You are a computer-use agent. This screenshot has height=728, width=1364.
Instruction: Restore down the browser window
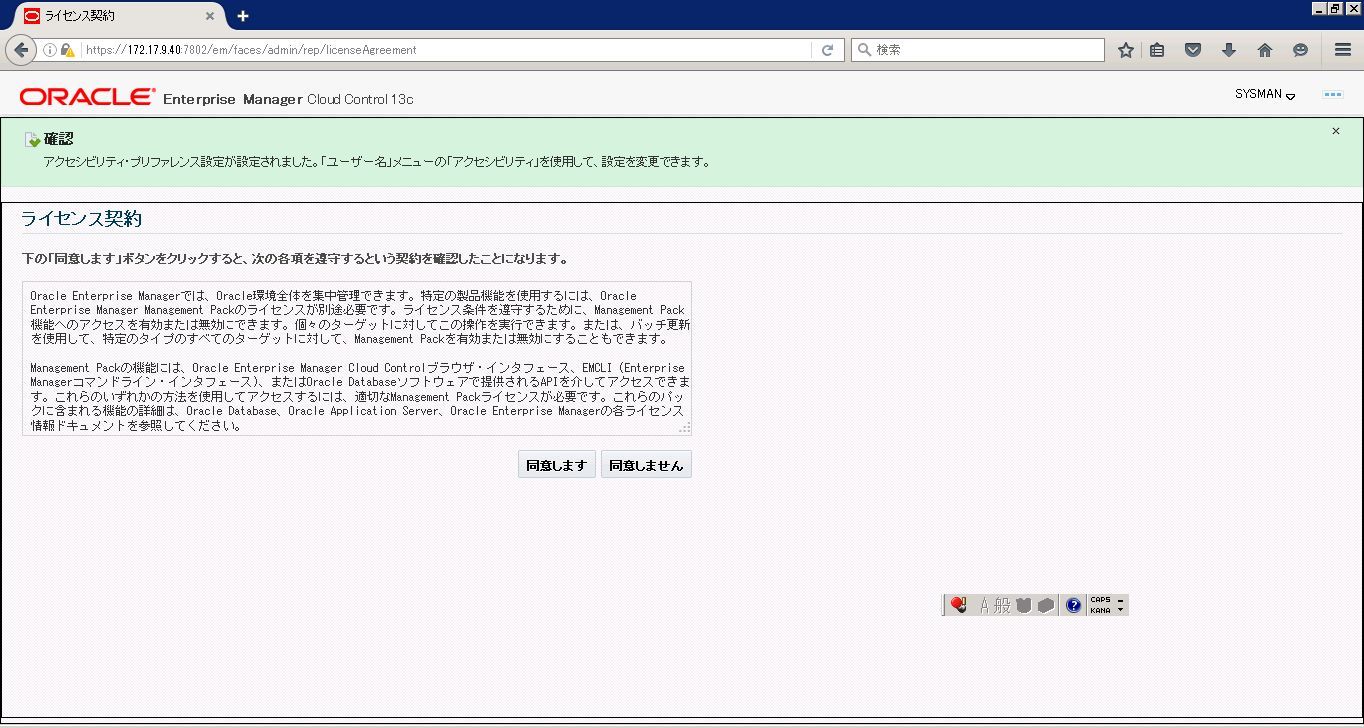click(1336, 8)
